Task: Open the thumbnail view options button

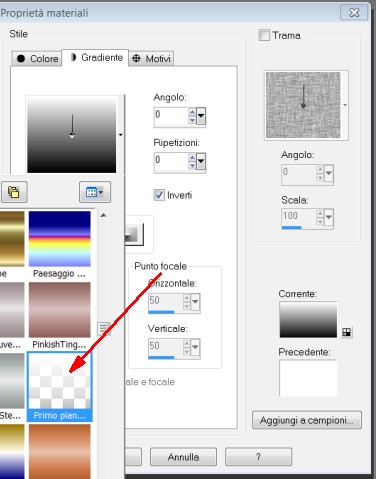Action: click(95, 192)
